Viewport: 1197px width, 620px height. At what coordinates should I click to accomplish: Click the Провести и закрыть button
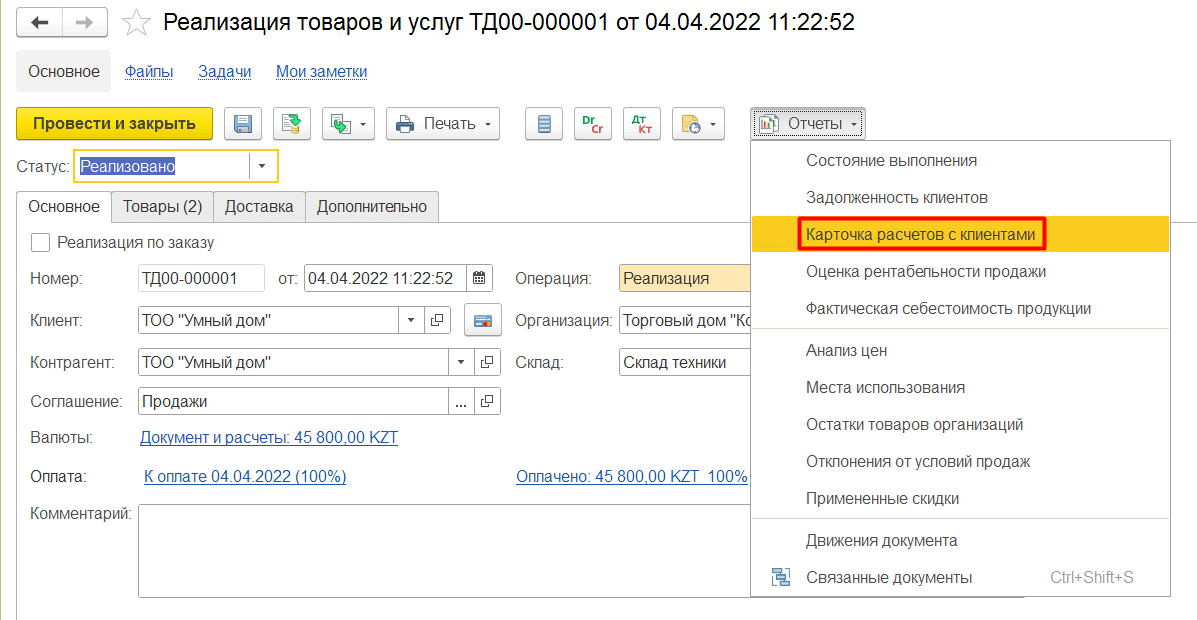tap(114, 124)
